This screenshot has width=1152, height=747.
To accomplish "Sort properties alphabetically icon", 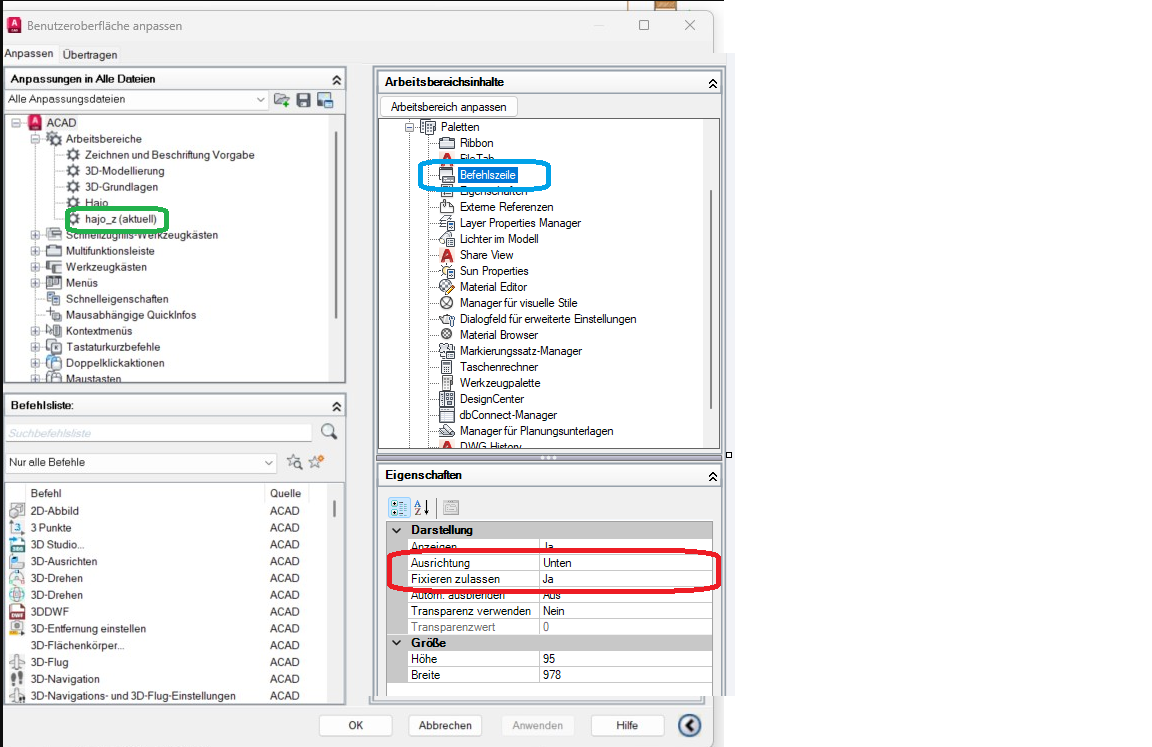I will coord(422,508).
